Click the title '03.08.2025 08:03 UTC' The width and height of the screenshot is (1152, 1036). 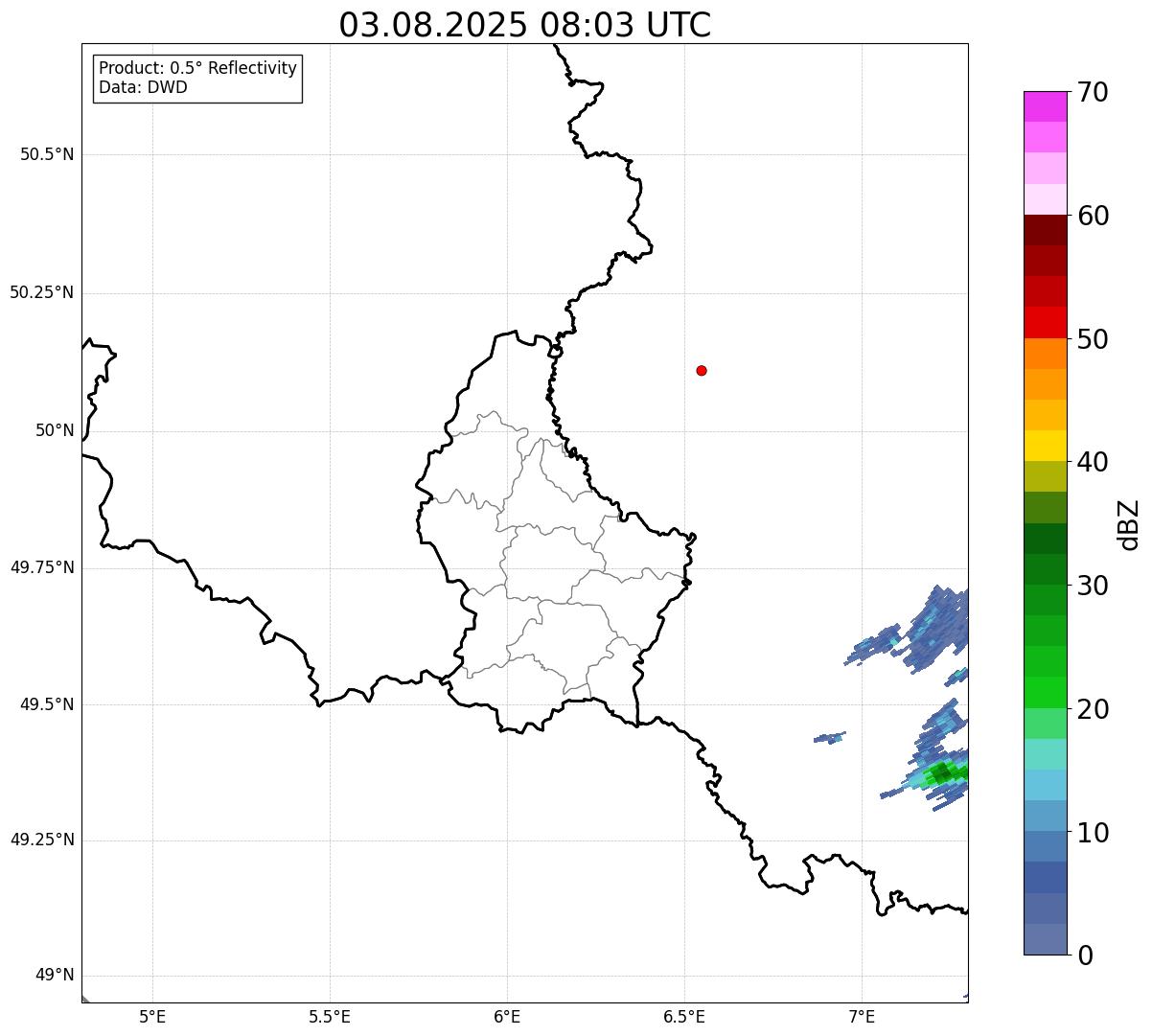[x=525, y=25]
